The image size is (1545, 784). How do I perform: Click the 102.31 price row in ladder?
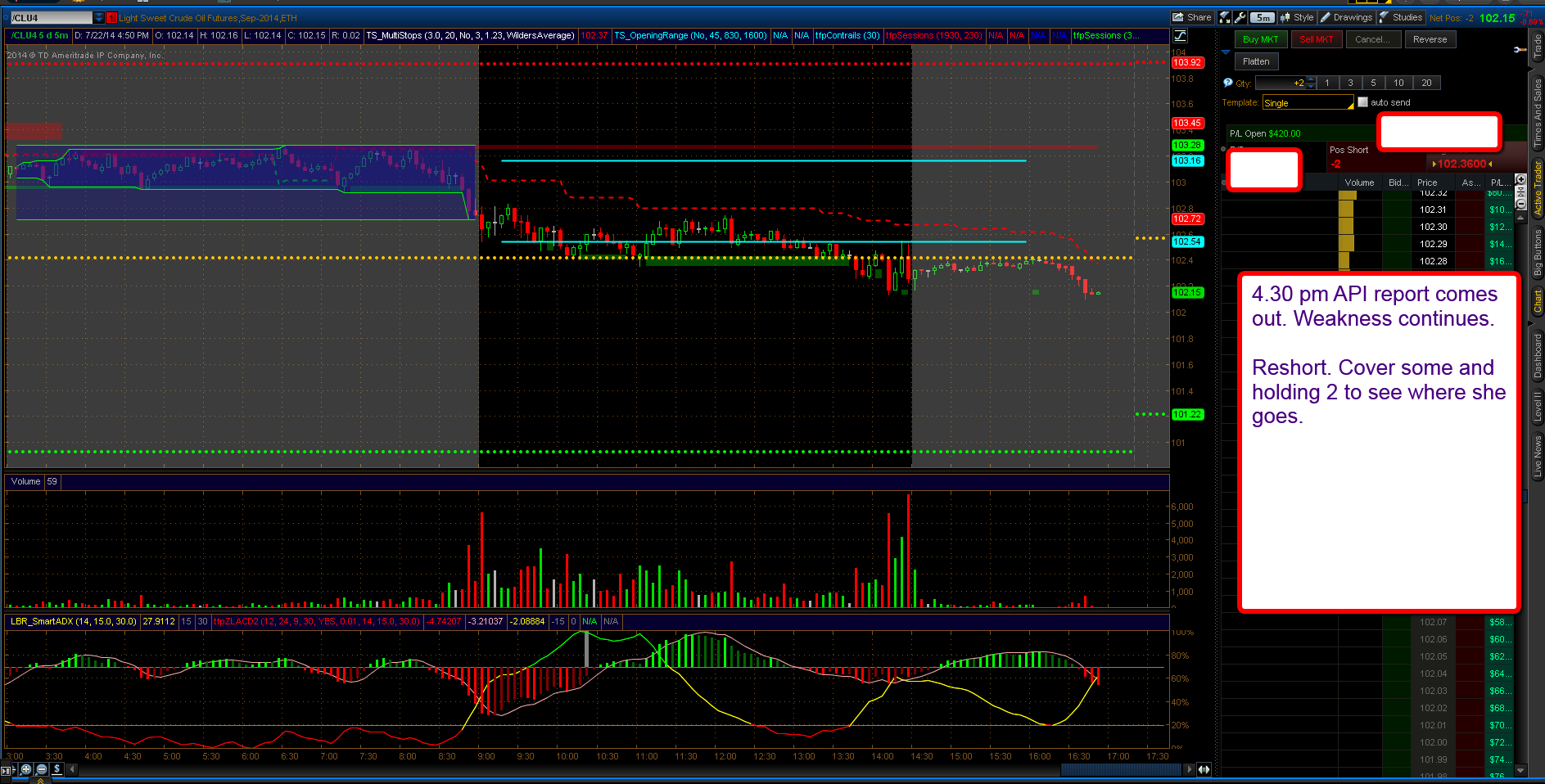[1433, 210]
